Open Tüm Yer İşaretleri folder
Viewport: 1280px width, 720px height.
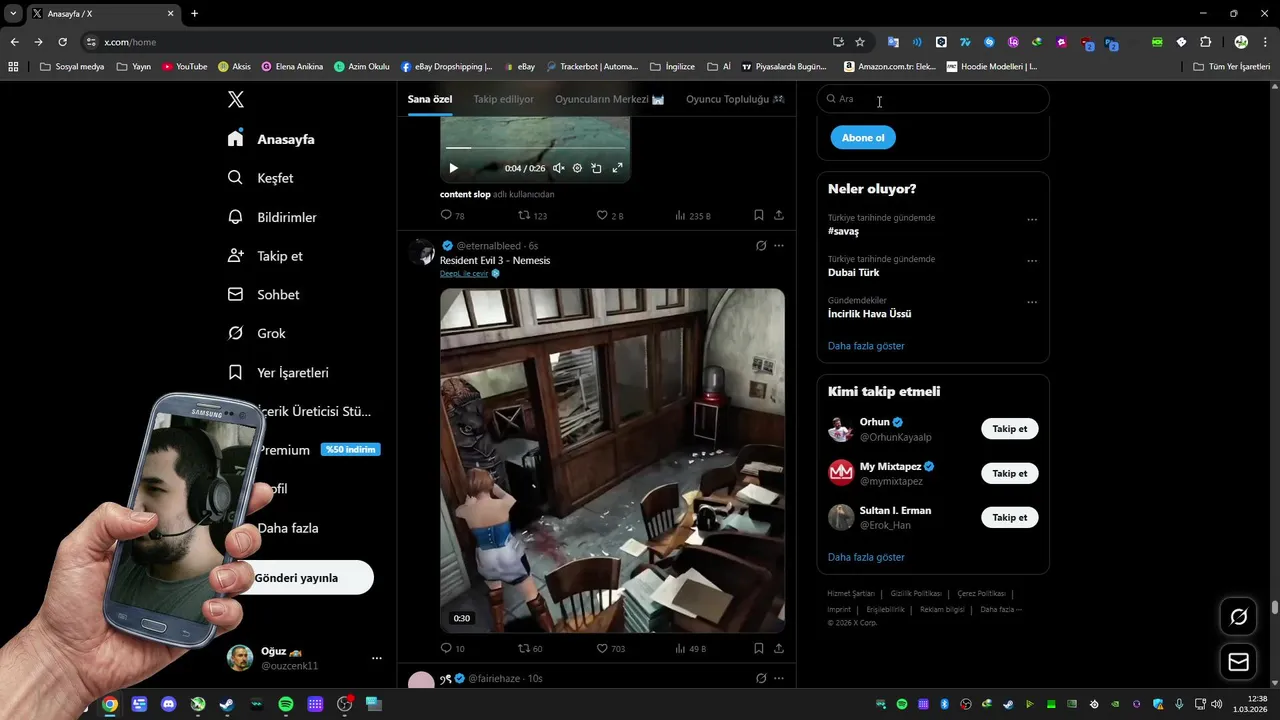[1232, 67]
